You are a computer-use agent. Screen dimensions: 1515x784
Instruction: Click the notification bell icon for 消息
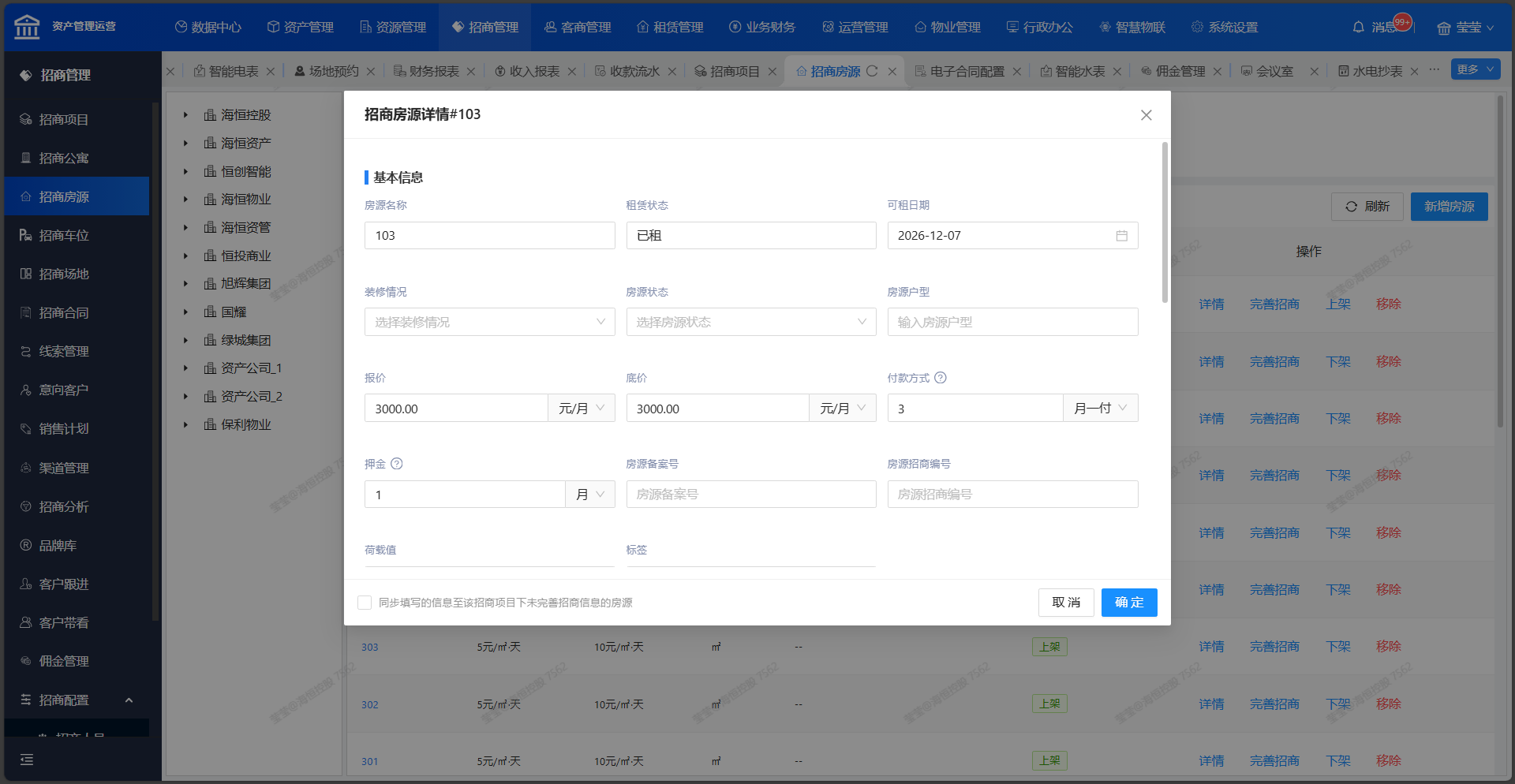pyautogui.click(x=1358, y=27)
